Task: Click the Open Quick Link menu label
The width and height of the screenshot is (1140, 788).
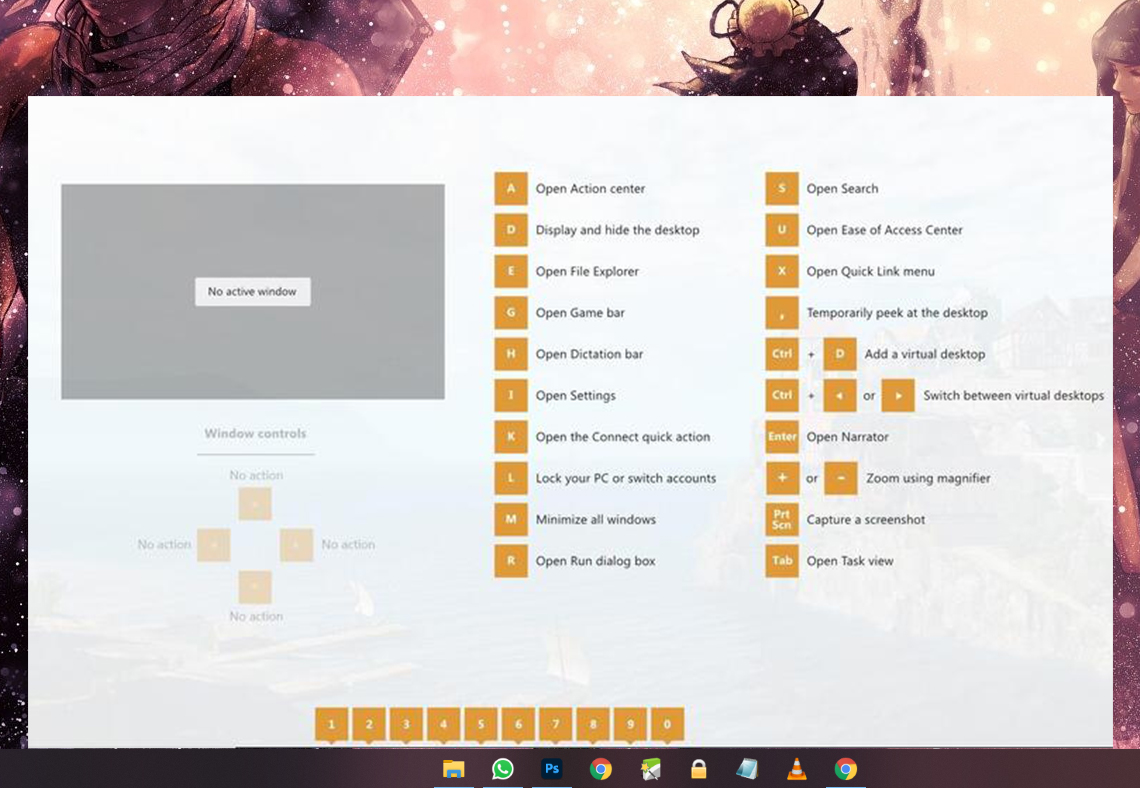Action: [871, 271]
